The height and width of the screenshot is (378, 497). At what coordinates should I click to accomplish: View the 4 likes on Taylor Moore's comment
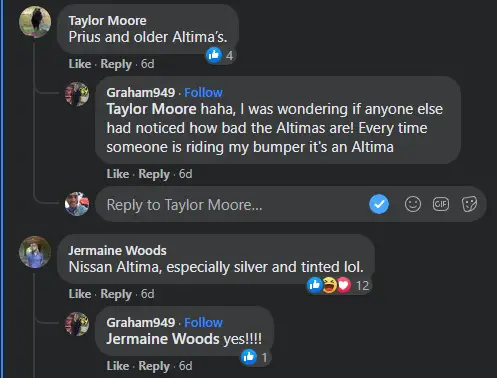220,55
